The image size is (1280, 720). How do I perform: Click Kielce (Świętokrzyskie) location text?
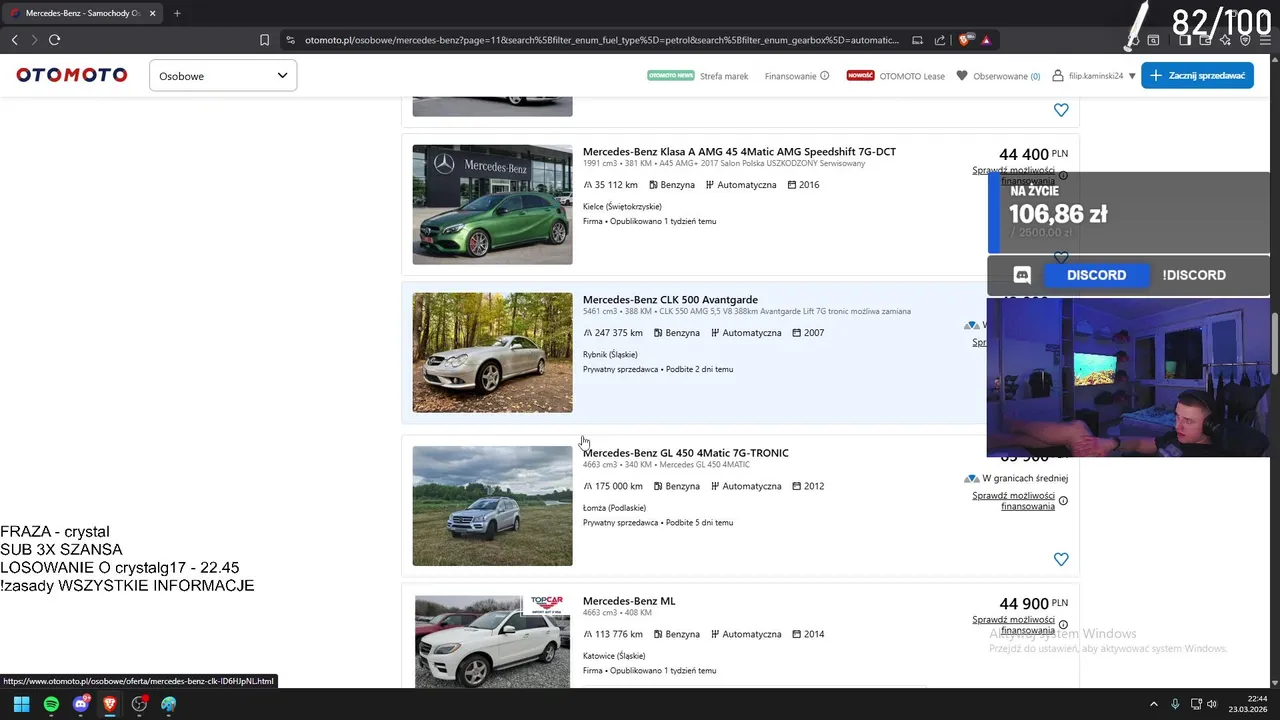(x=622, y=207)
